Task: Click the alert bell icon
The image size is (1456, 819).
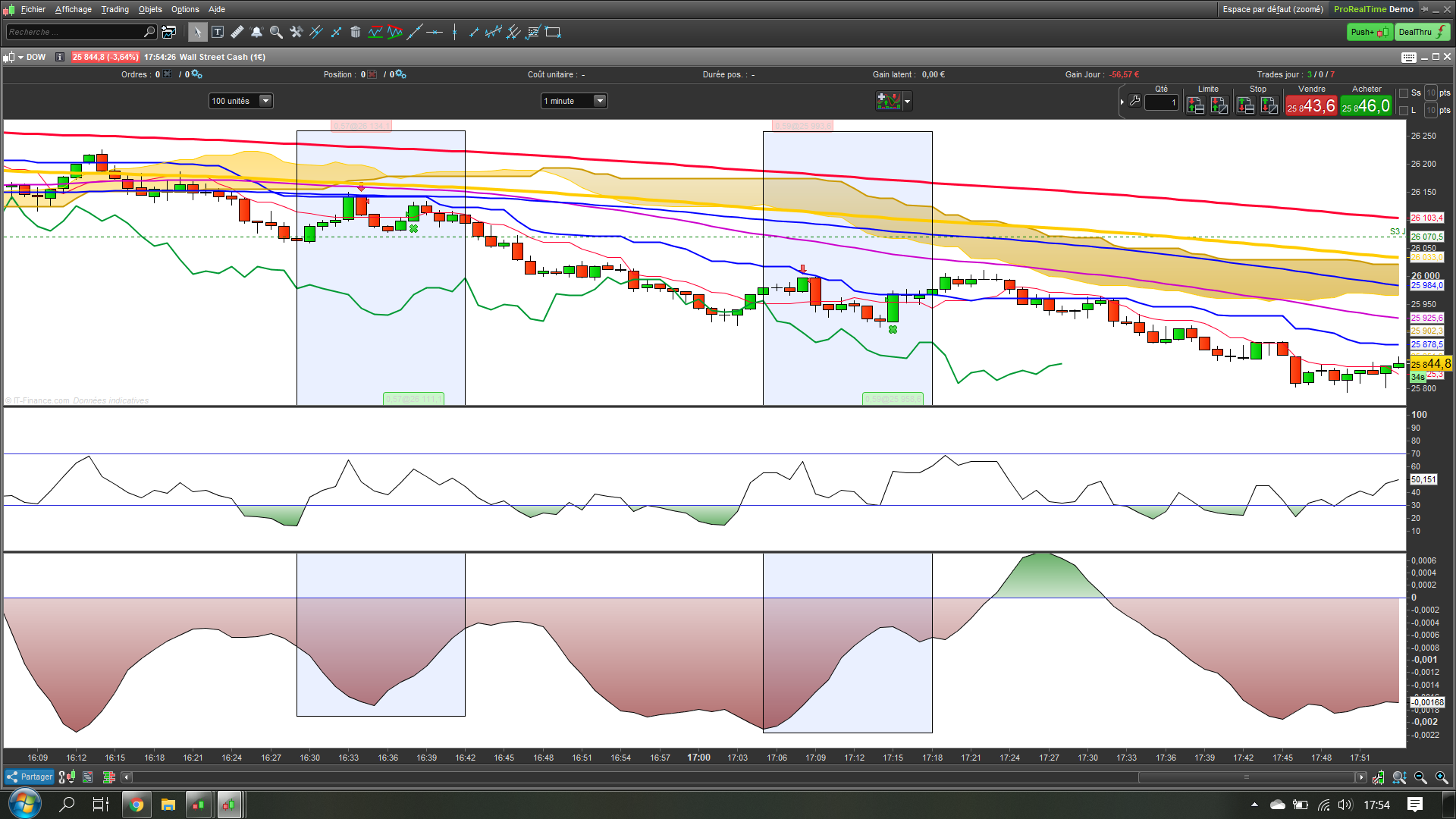Action: (x=256, y=32)
